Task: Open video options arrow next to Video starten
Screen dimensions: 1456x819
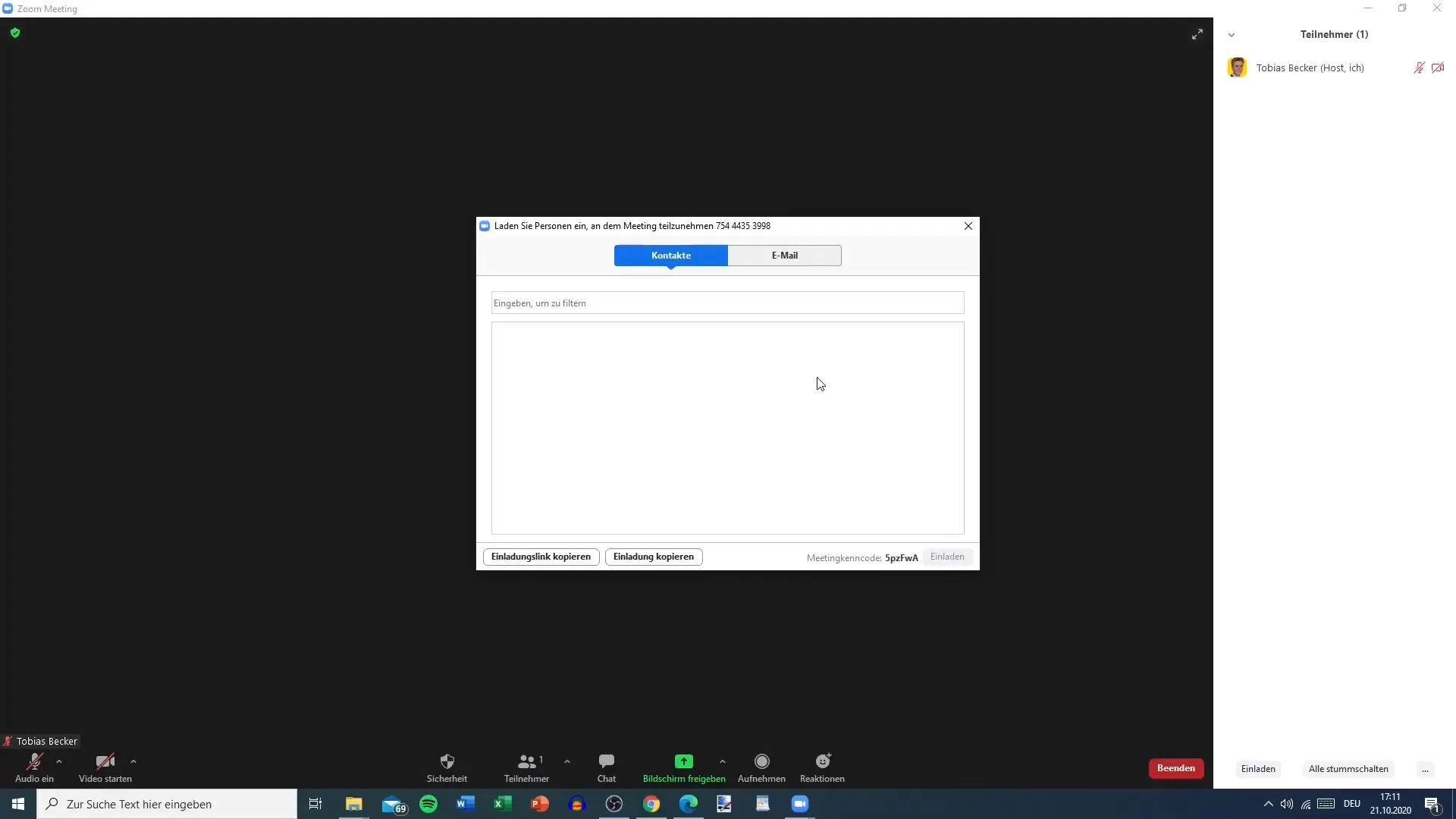Action: click(x=133, y=761)
